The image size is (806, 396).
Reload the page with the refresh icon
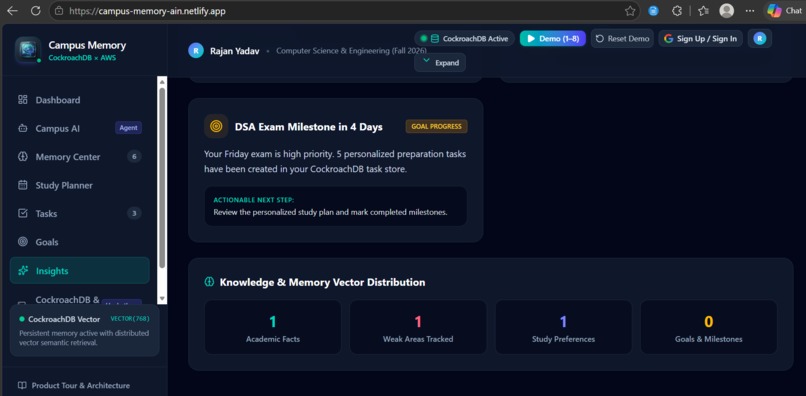pyautogui.click(x=35, y=11)
